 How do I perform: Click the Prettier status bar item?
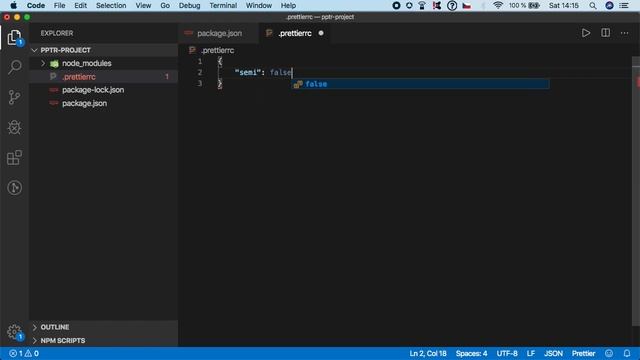coord(583,353)
